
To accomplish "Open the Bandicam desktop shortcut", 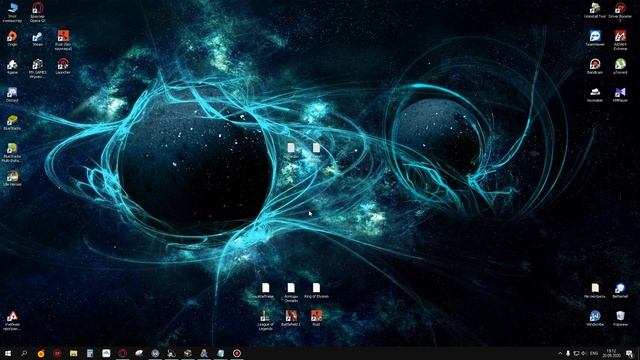I will (595, 66).
